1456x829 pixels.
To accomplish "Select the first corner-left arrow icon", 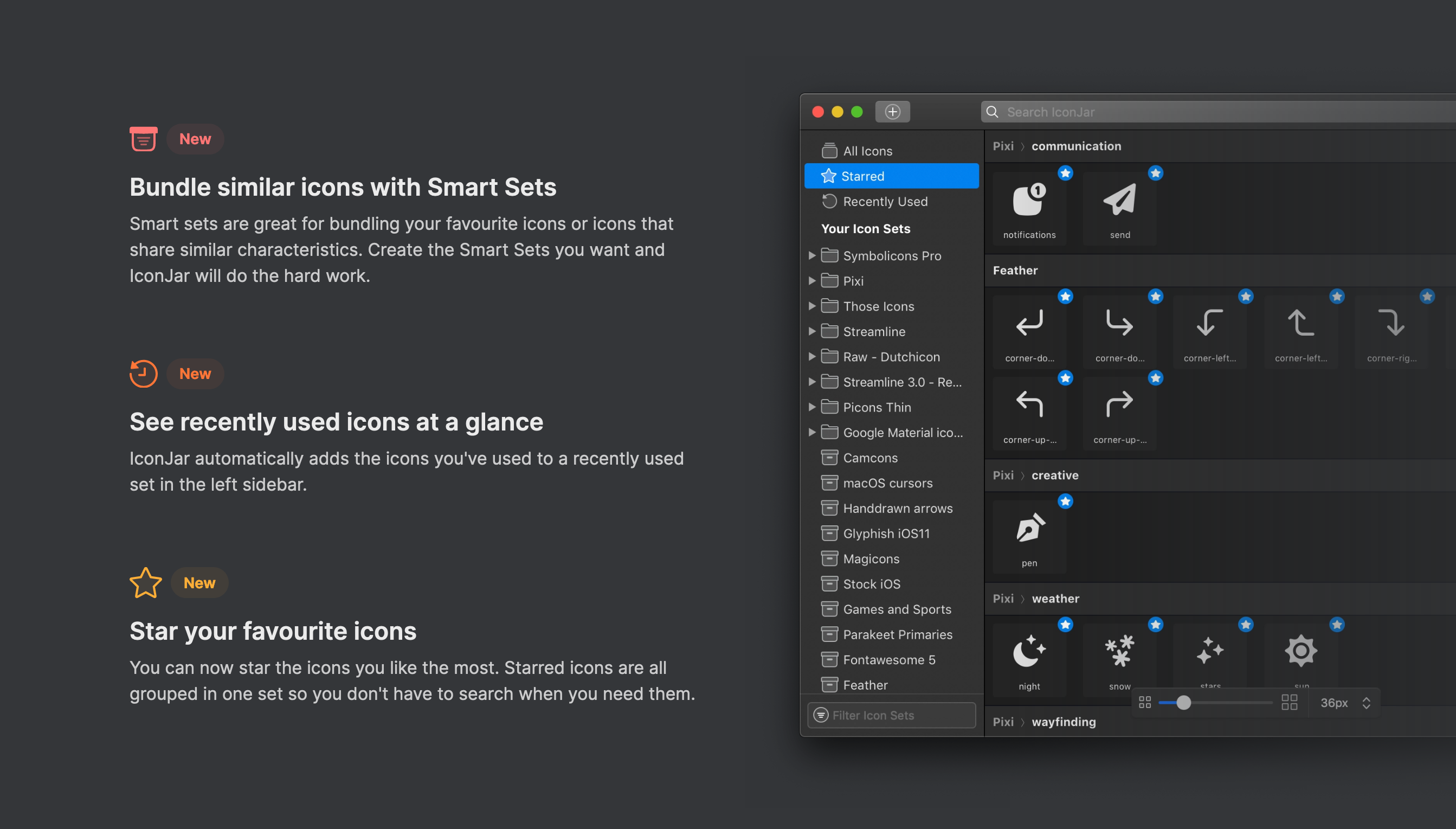I will pyautogui.click(x=1210, y=332).
